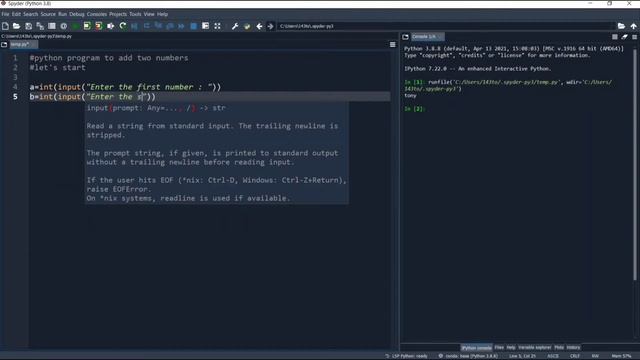
Task: Open the Search menu
Action: 30,14
